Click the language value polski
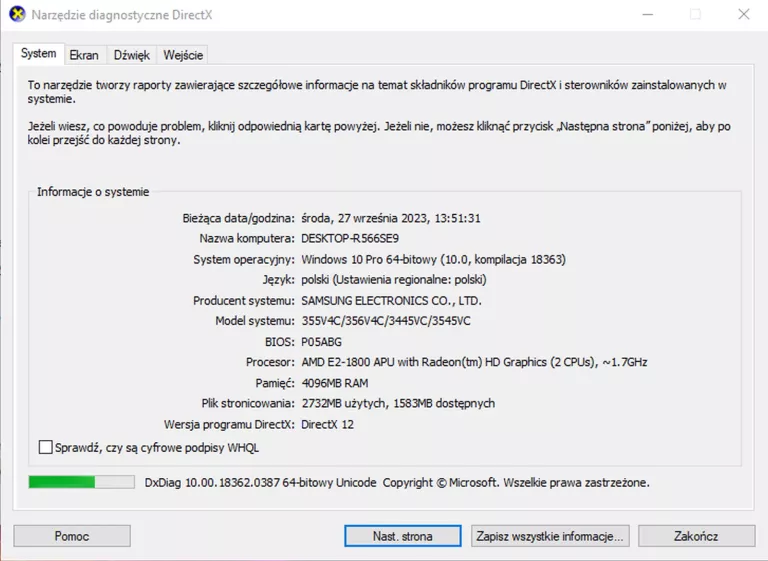The image size is (768, 561). pyautogui.click(x=394, y=280)
